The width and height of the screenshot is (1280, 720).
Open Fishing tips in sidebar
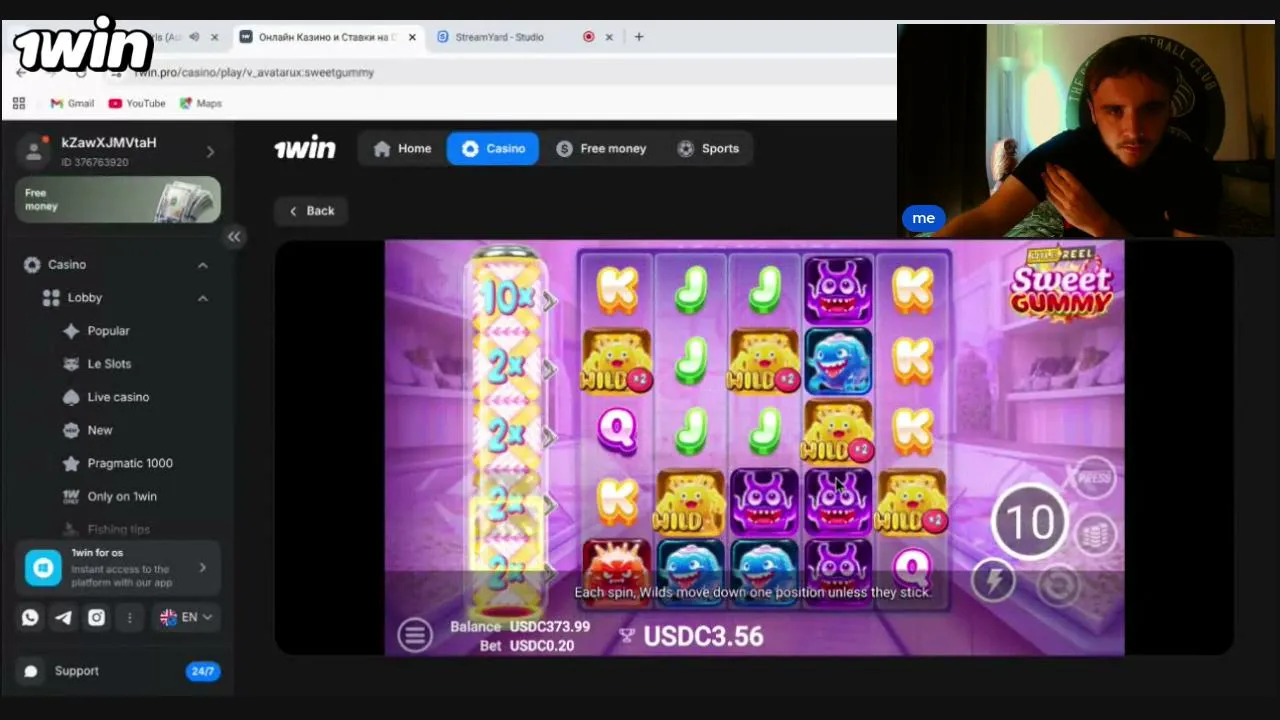tap(118, 529)
